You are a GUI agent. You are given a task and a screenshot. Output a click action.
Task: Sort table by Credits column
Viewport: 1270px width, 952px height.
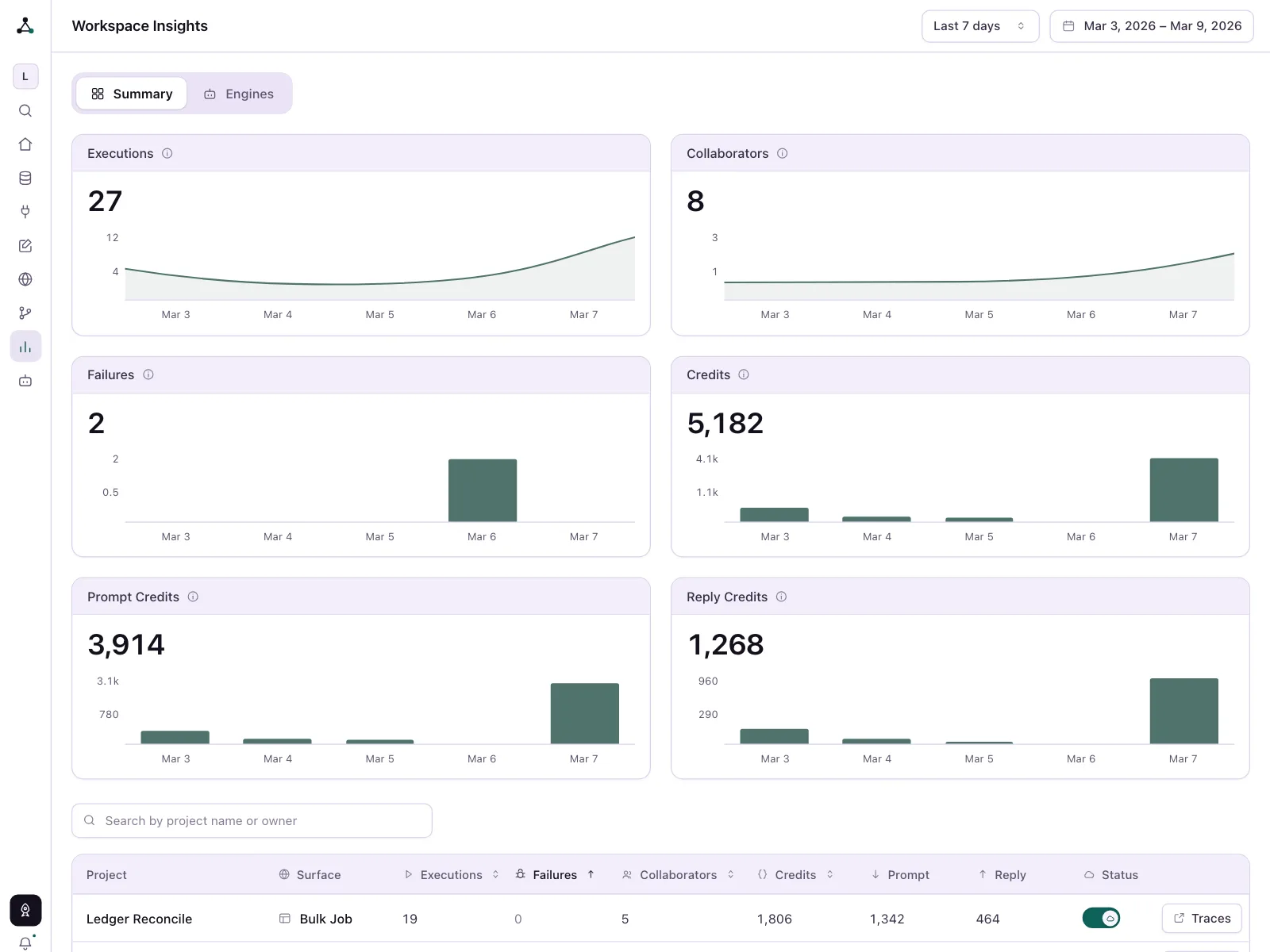tap(795, 874)
